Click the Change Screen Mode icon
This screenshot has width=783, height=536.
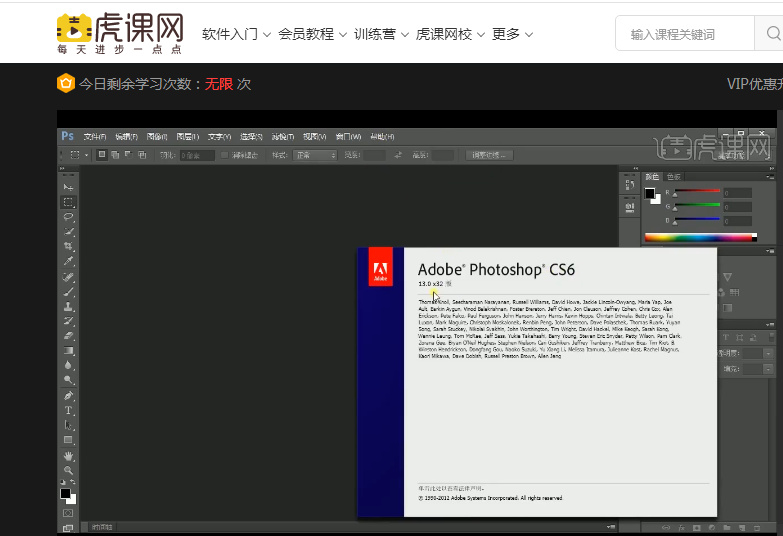click(68, 528)
